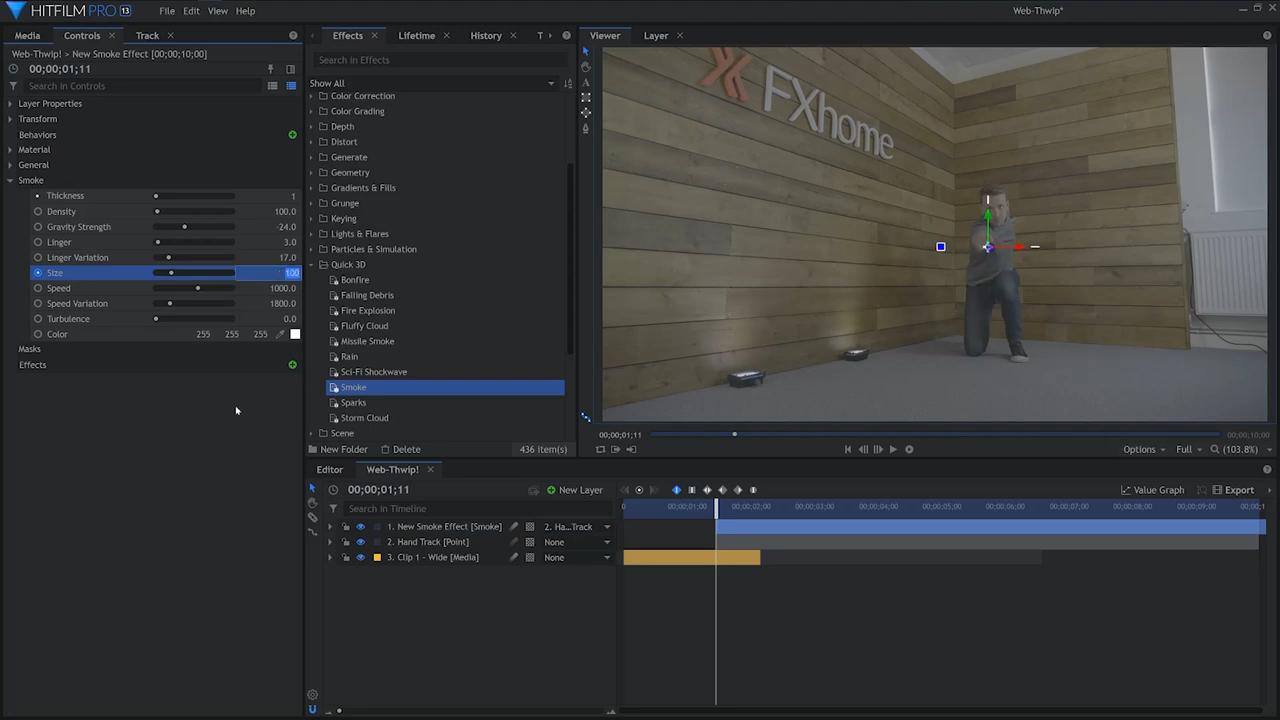1280x720 pixels.
Task: Click the Export button in timeline
Action: point(1233,490)
